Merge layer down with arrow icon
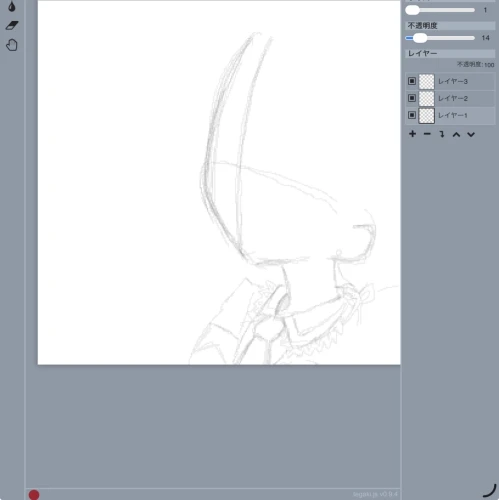499x500 pixels. coord(442,134)
